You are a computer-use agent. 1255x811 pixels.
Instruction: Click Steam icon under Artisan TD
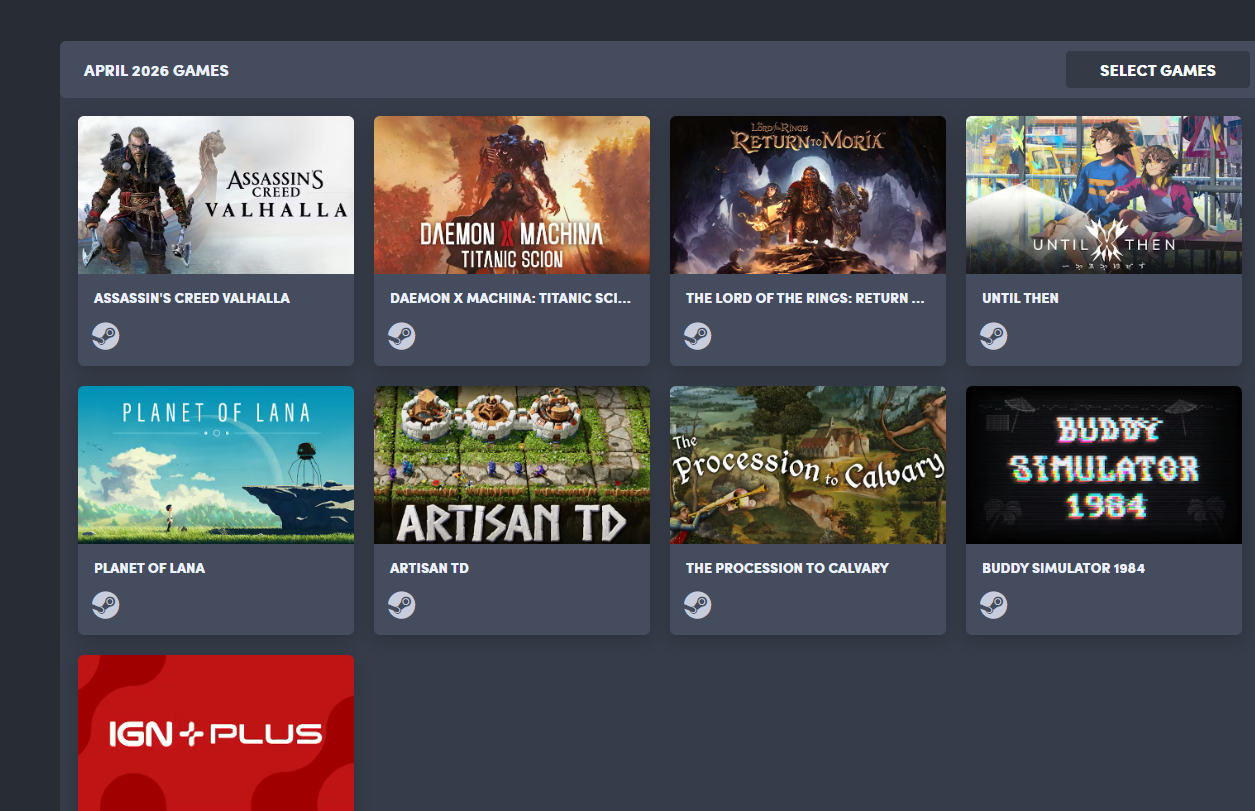(402, 605)
